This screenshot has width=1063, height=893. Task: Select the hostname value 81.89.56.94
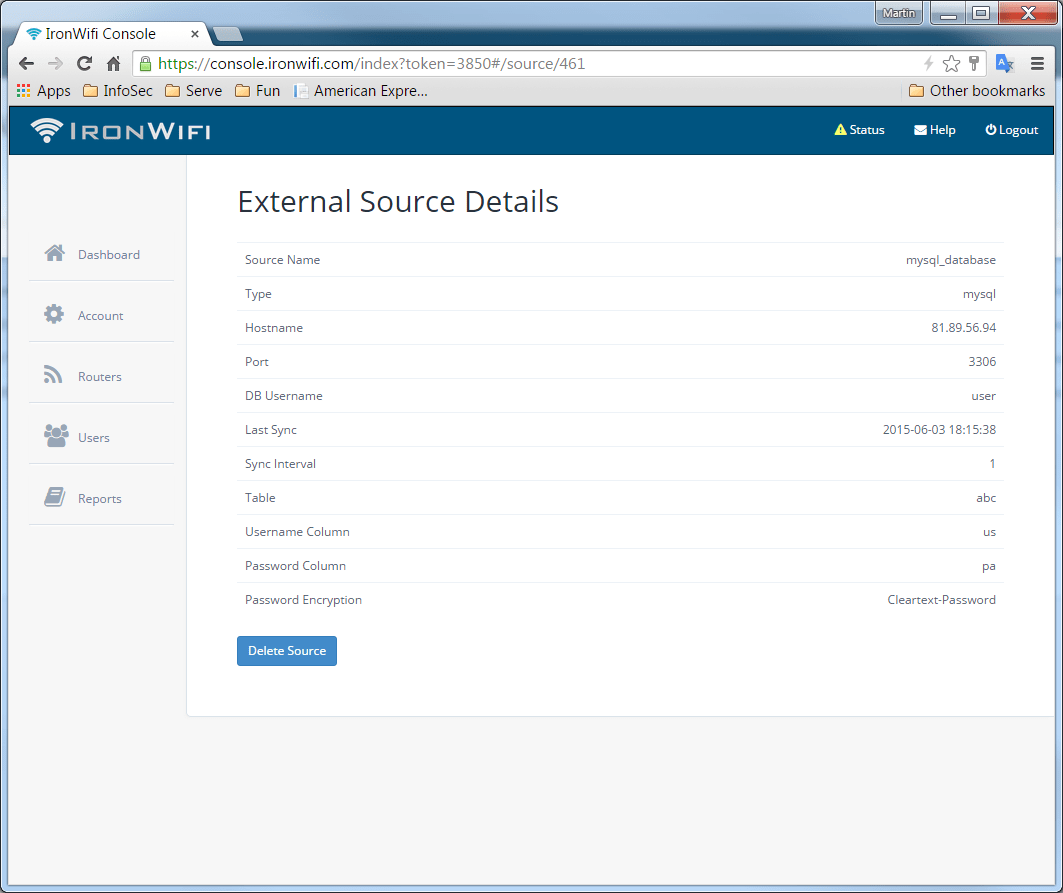pyautogui.click(x=963, y=328)
